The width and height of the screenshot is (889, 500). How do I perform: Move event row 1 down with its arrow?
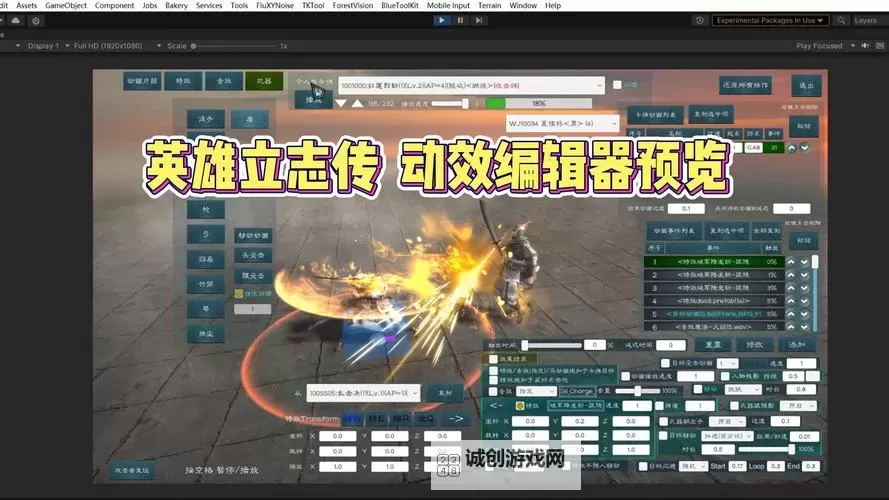805,262
